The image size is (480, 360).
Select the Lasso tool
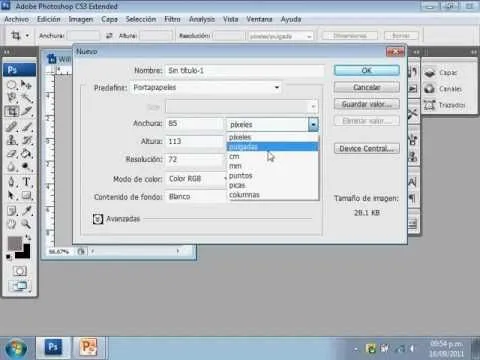(x=12, y=98)
